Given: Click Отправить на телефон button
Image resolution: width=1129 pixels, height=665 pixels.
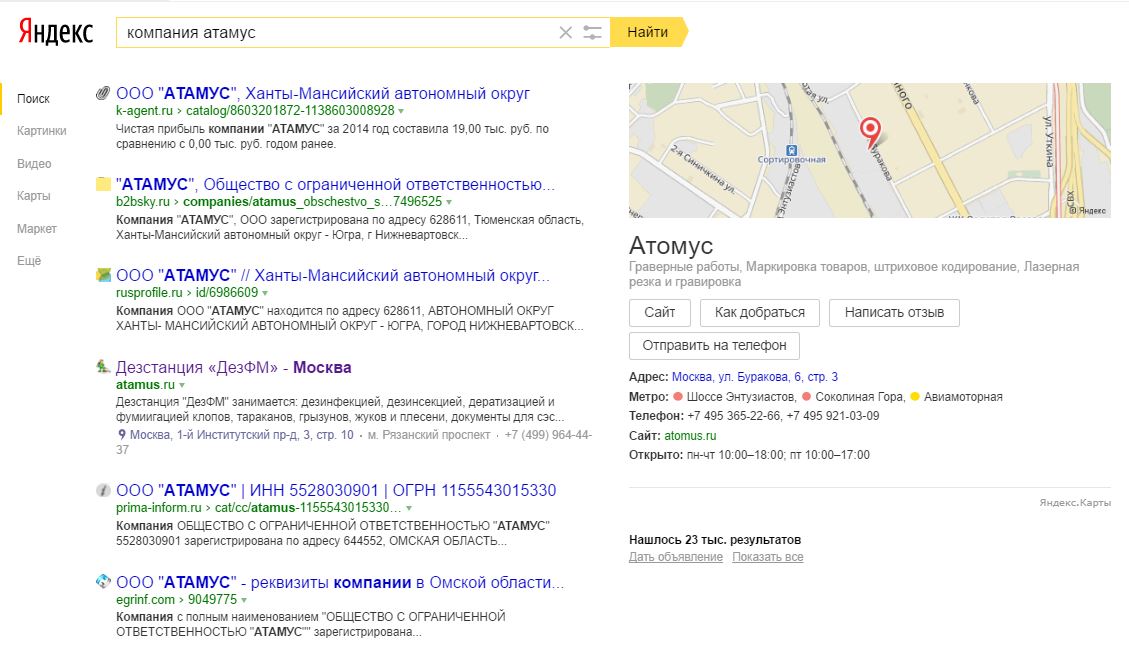Looking at the screenshot, I should click(713, 346).
